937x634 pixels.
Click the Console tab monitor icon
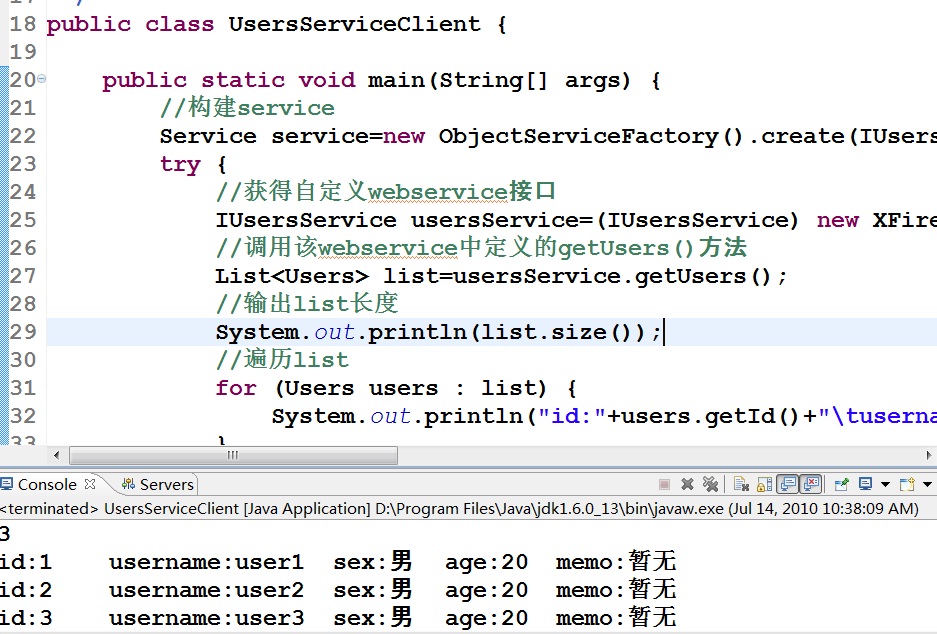pyautogui.click(x=7, y=484)
